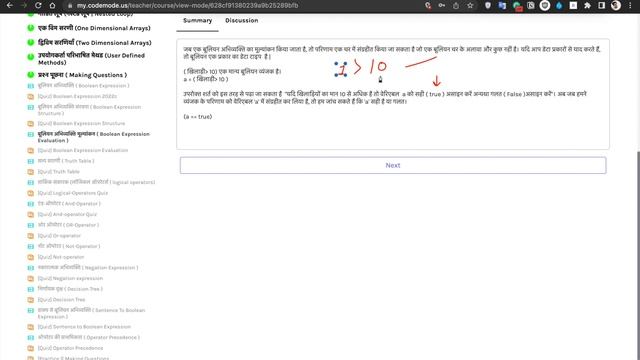Viewport: 640px width, 360px height.
Task: Click the share page icon
Action: (x=456, y=5)
